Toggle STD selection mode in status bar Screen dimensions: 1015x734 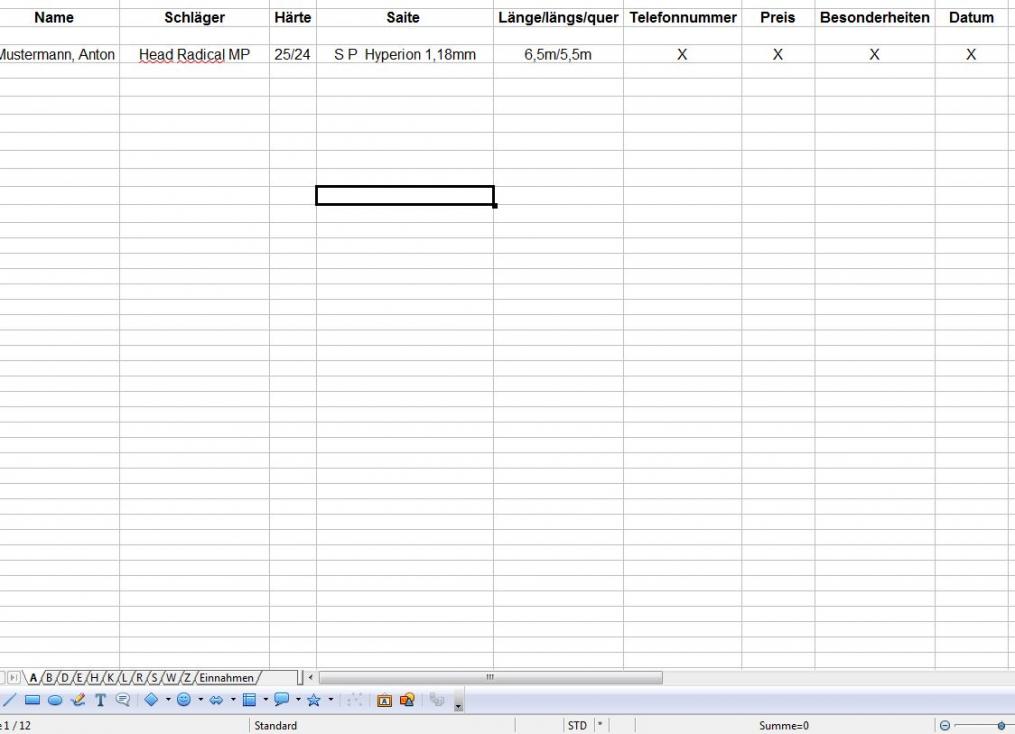577,725
